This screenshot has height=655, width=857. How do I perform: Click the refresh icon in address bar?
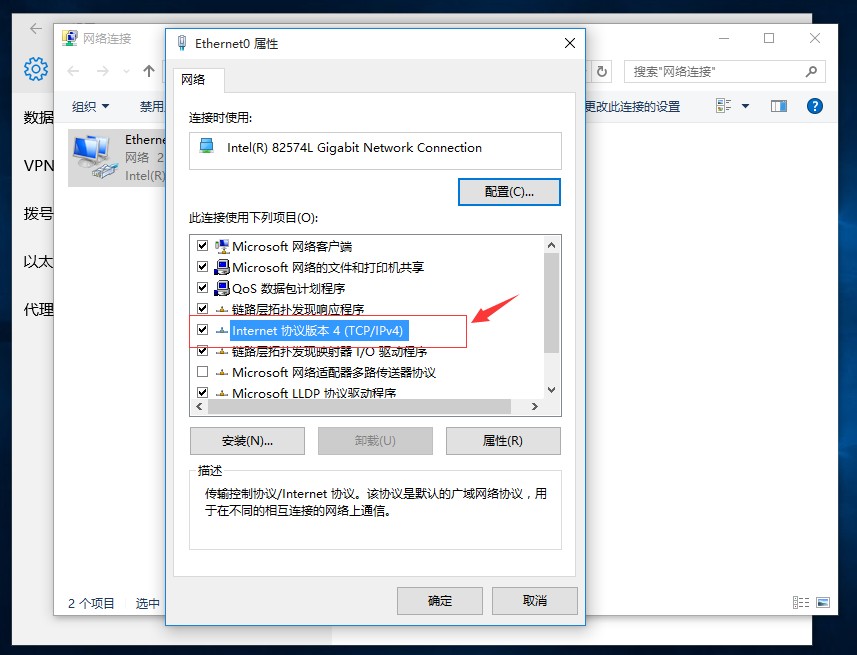[602, 72]
